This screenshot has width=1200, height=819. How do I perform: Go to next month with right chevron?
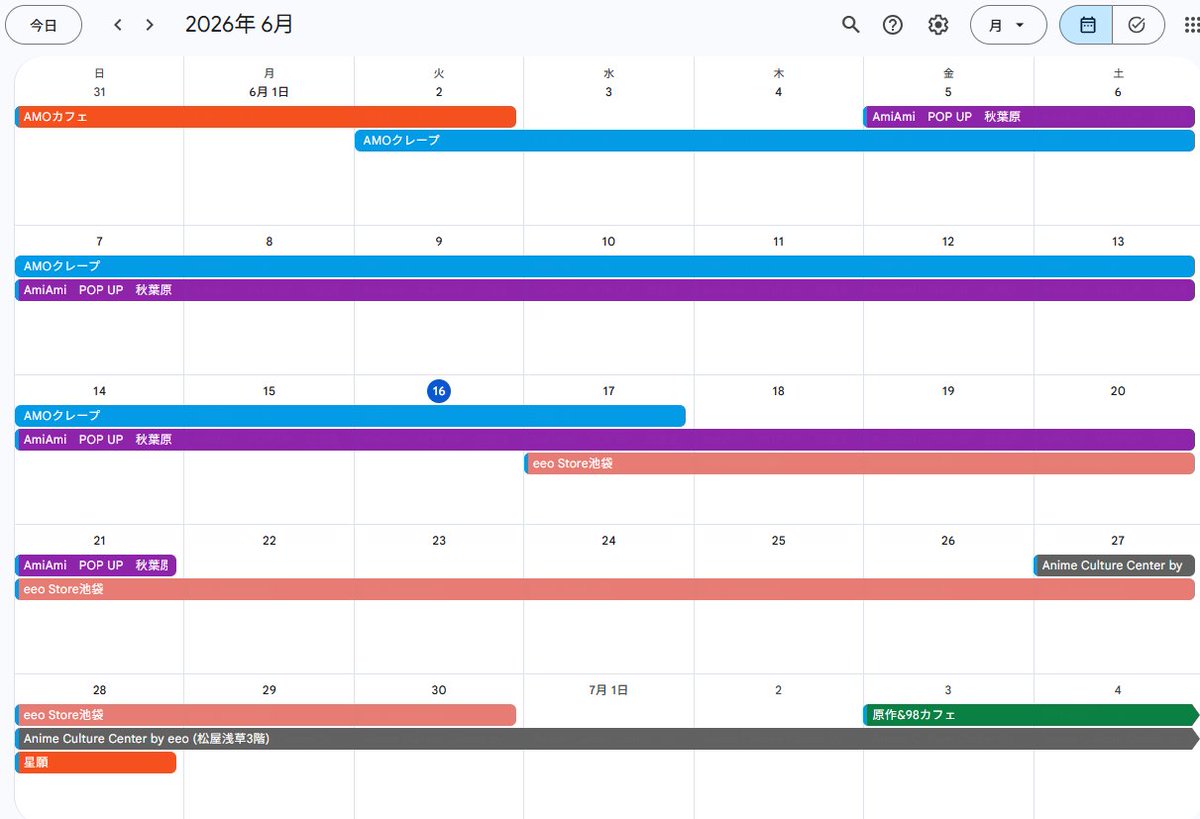click(150, 25)
